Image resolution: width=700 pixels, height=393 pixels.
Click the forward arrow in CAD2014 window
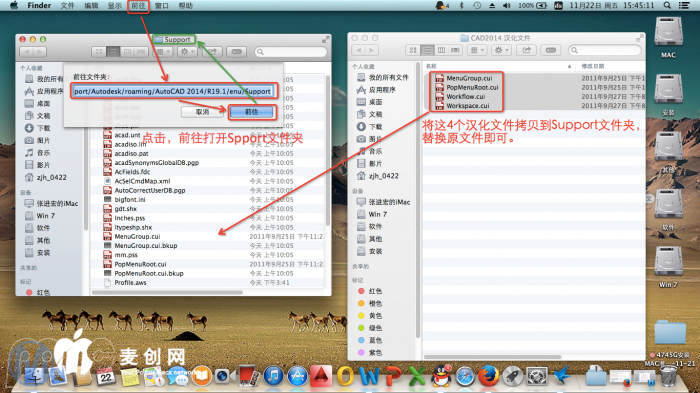(x=371, y=50)
